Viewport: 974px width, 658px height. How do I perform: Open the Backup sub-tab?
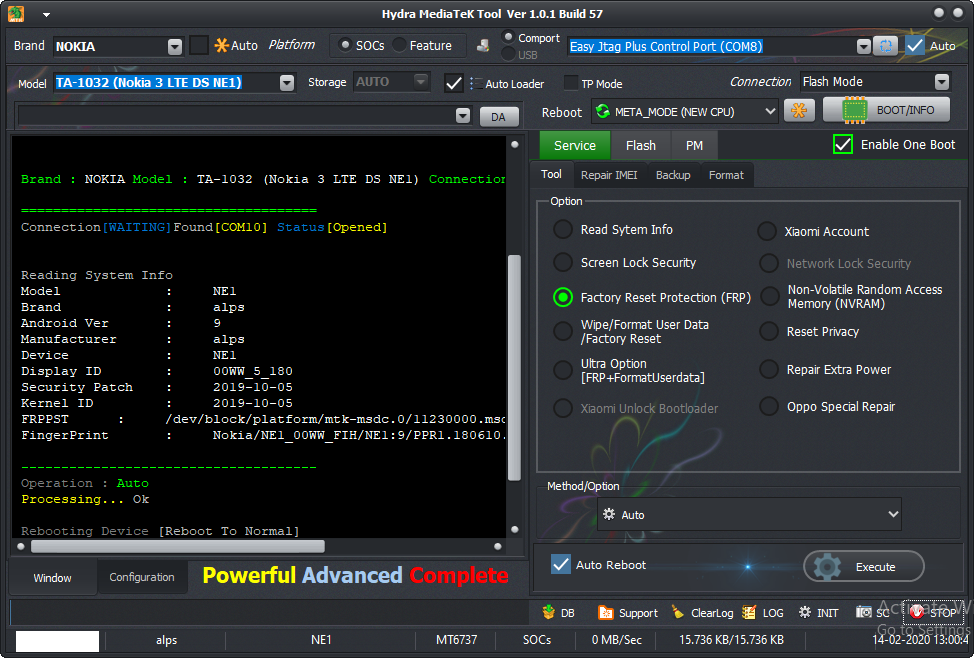coord(673,175)
